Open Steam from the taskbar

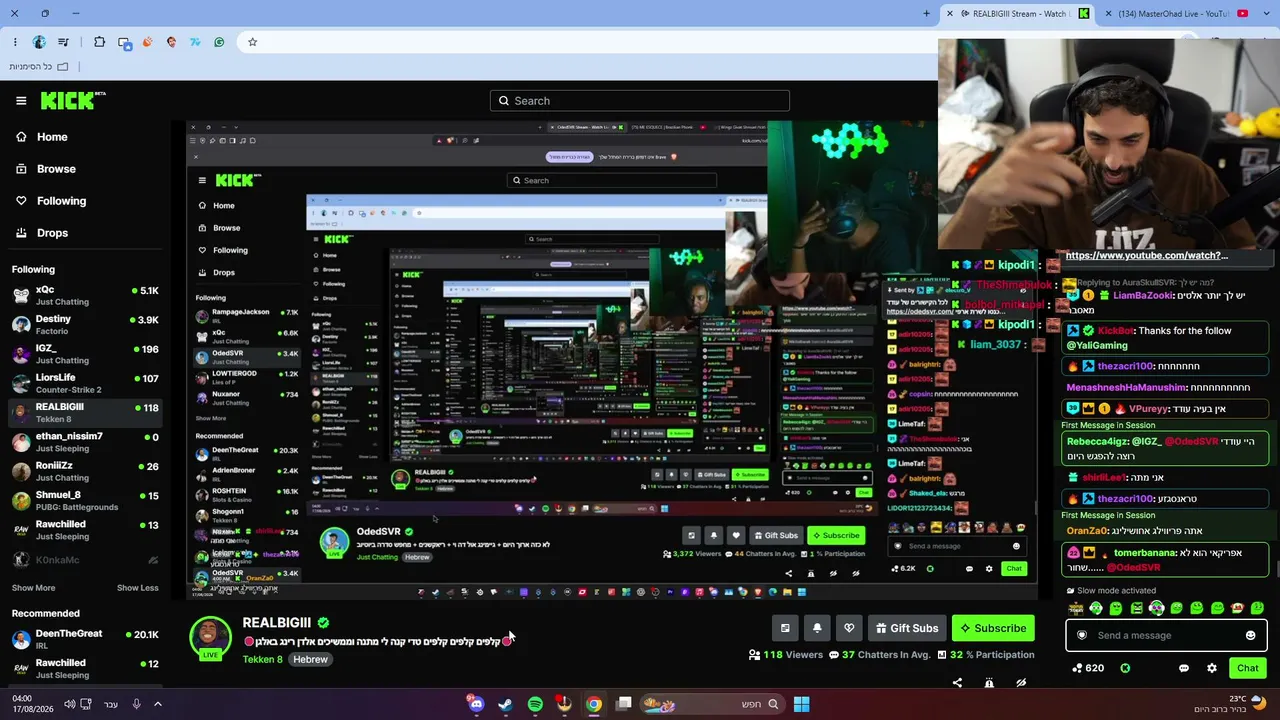[506, 704]
